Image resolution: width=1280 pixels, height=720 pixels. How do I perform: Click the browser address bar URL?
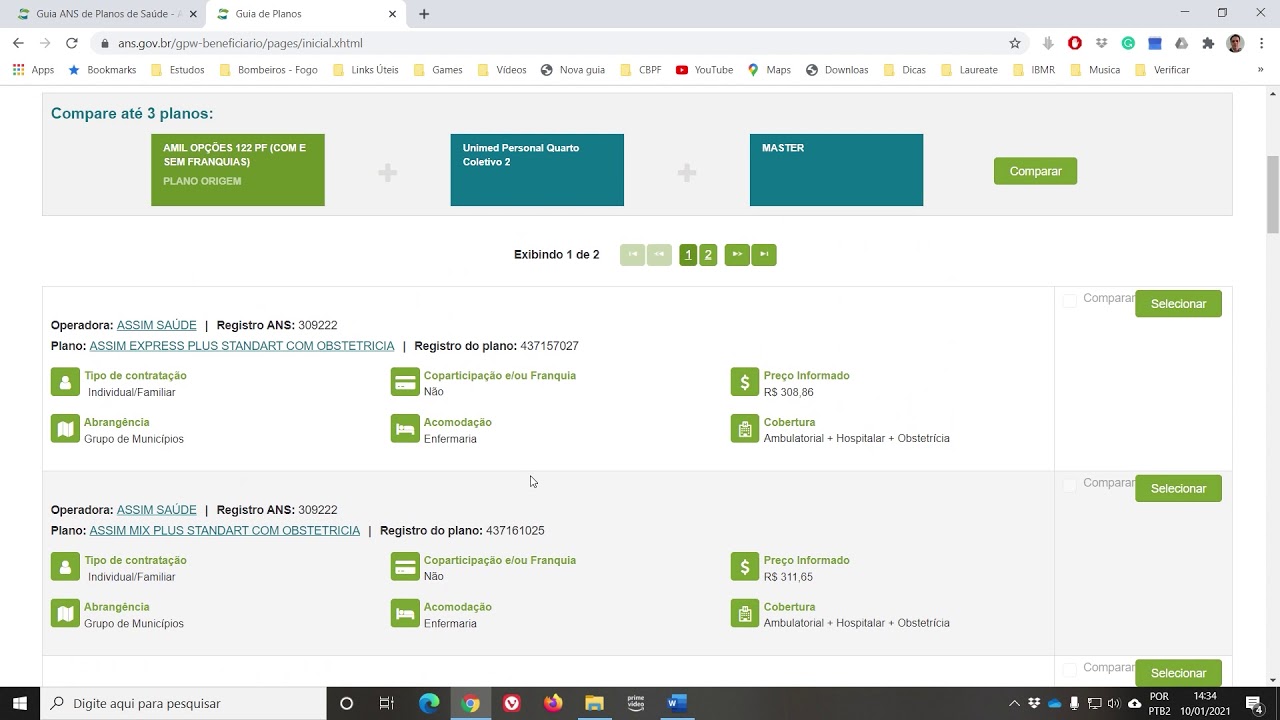pos(240,43)
